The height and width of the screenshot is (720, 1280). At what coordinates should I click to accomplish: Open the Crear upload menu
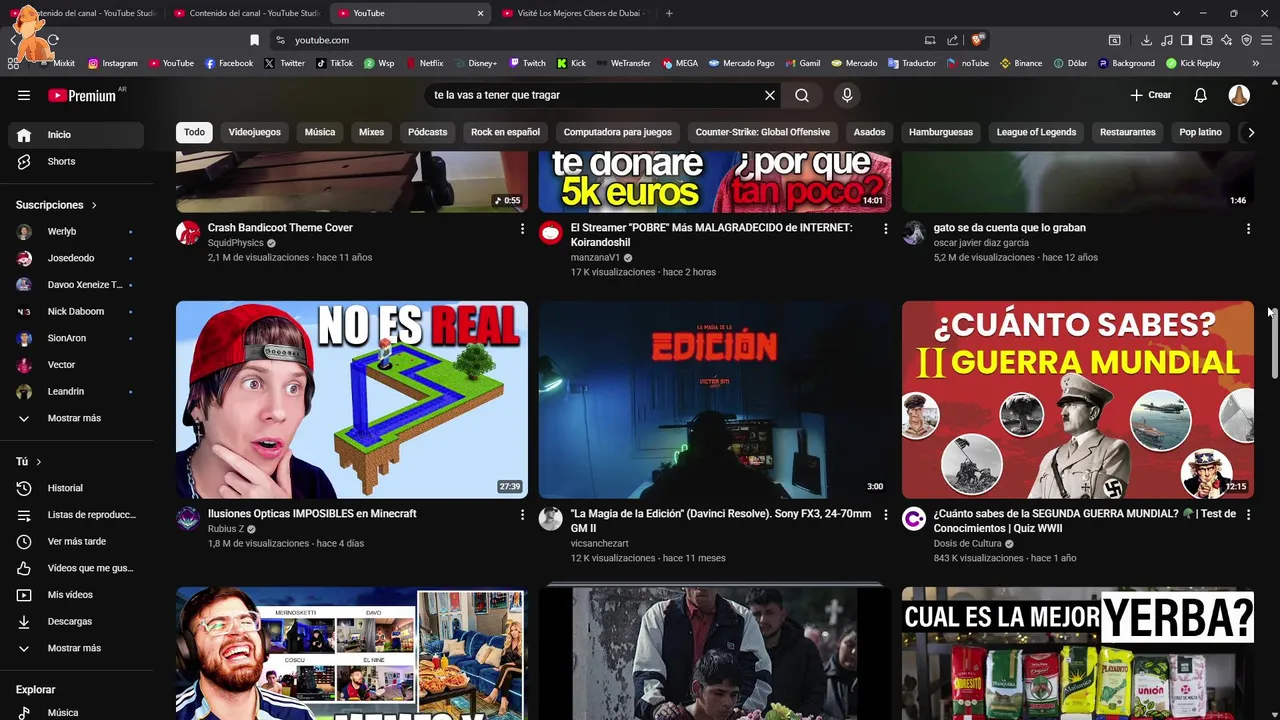1151,95
